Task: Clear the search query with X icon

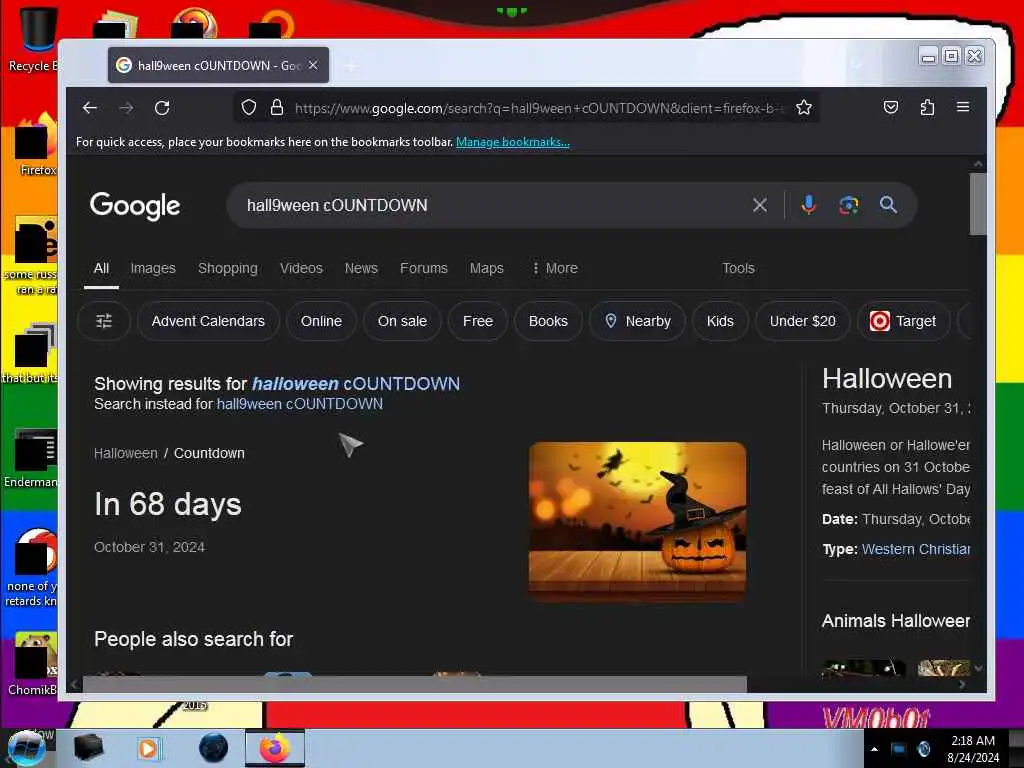Action: 760,205
